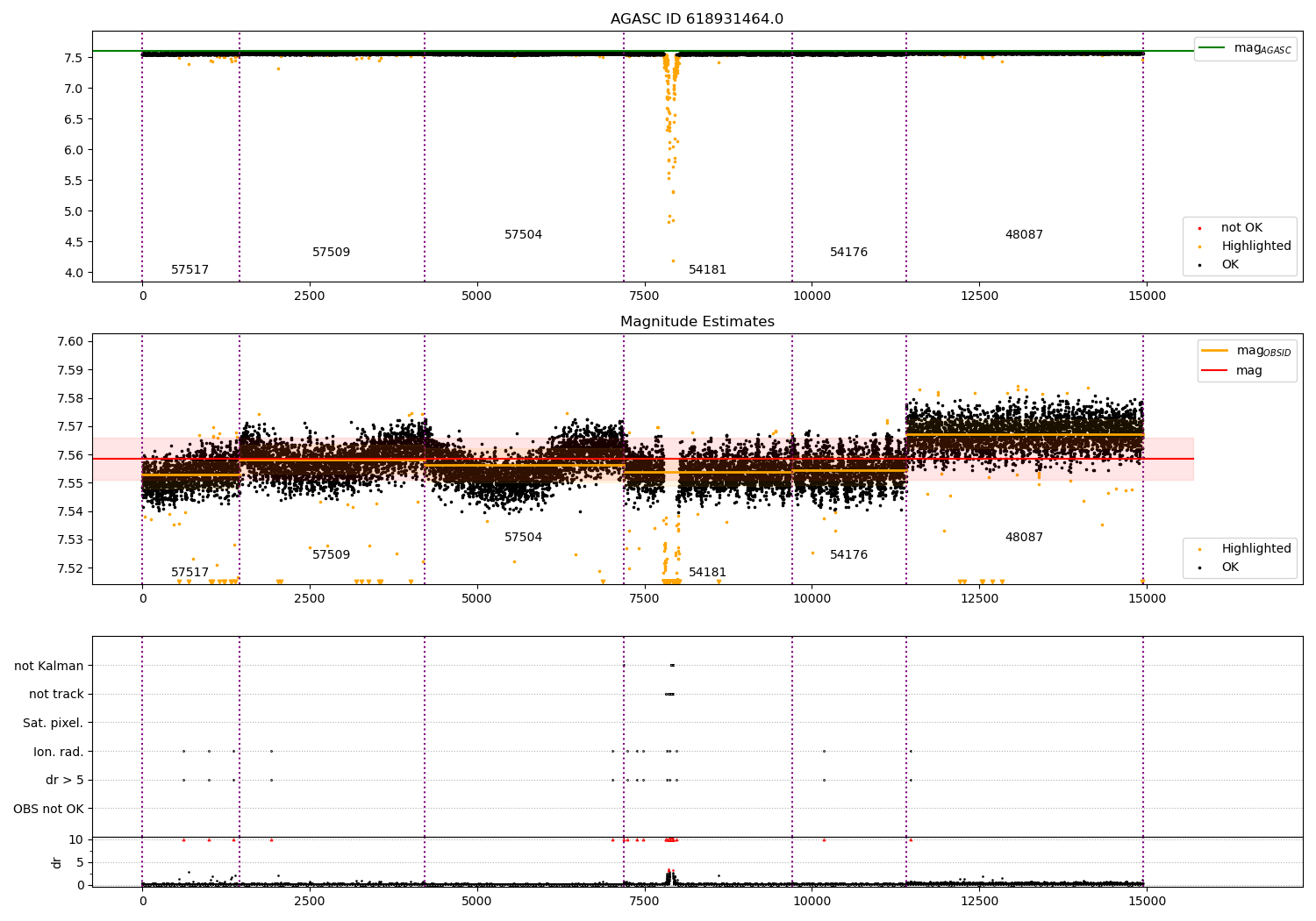Click the rotated 'dr' axis label
Viewport: 1316px width, 921px height.
coord(56,862)
